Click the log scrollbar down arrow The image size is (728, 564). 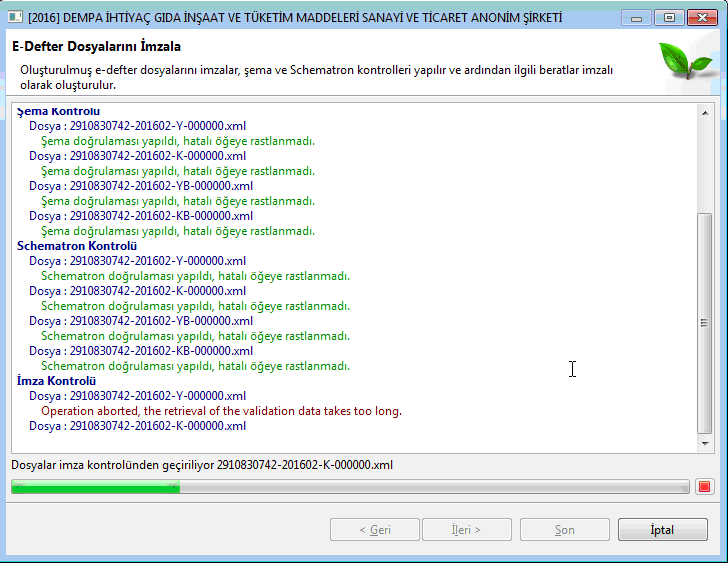click(x=705, y=443)
